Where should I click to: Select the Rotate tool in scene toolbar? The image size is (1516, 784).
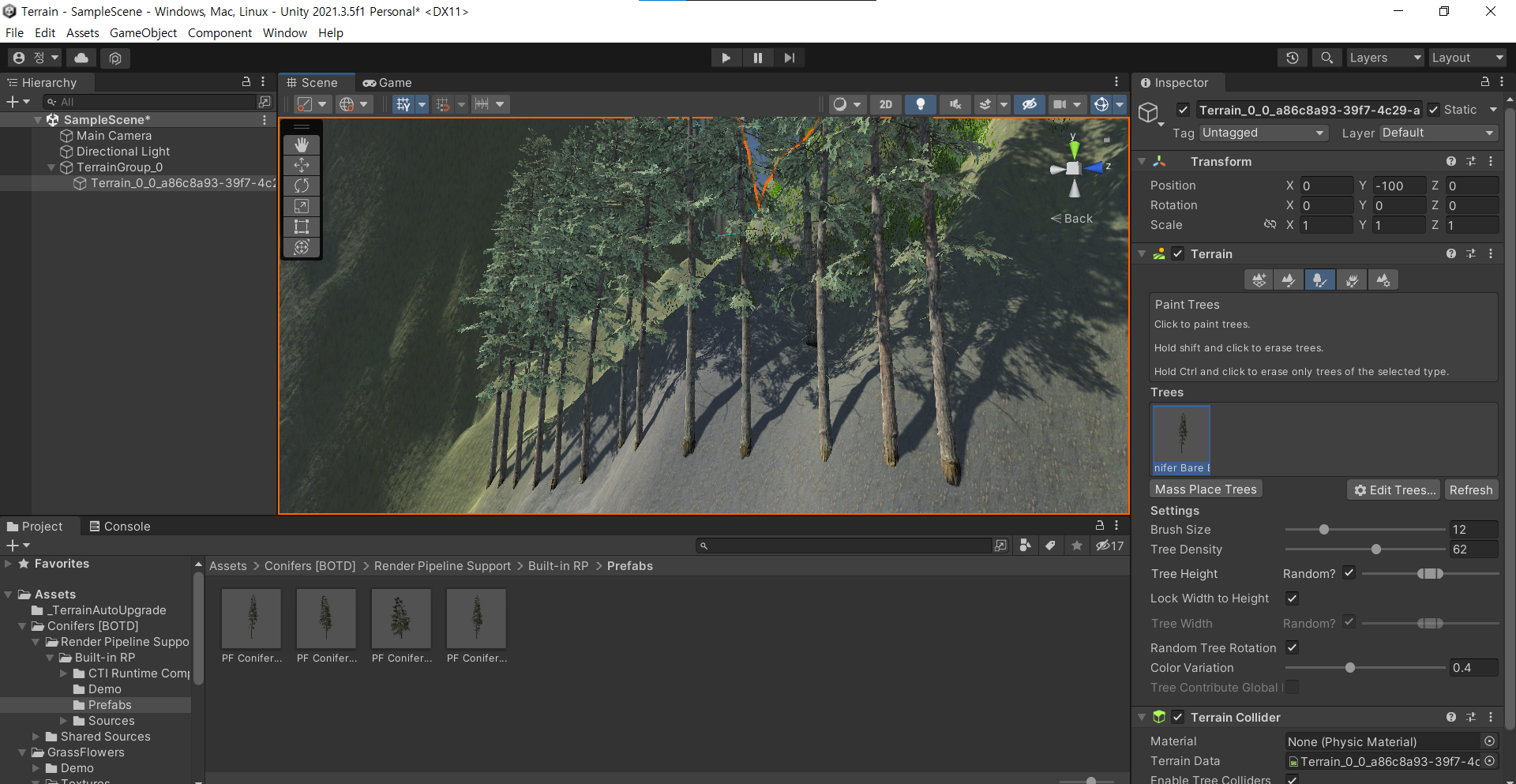[301, 186]
